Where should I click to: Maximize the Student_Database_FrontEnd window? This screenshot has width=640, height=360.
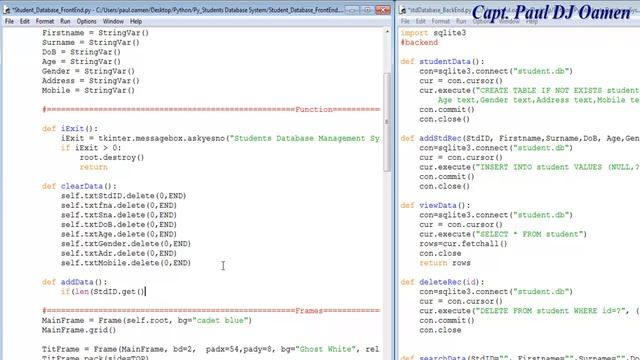pyautogui.click(x=367, y=10)
